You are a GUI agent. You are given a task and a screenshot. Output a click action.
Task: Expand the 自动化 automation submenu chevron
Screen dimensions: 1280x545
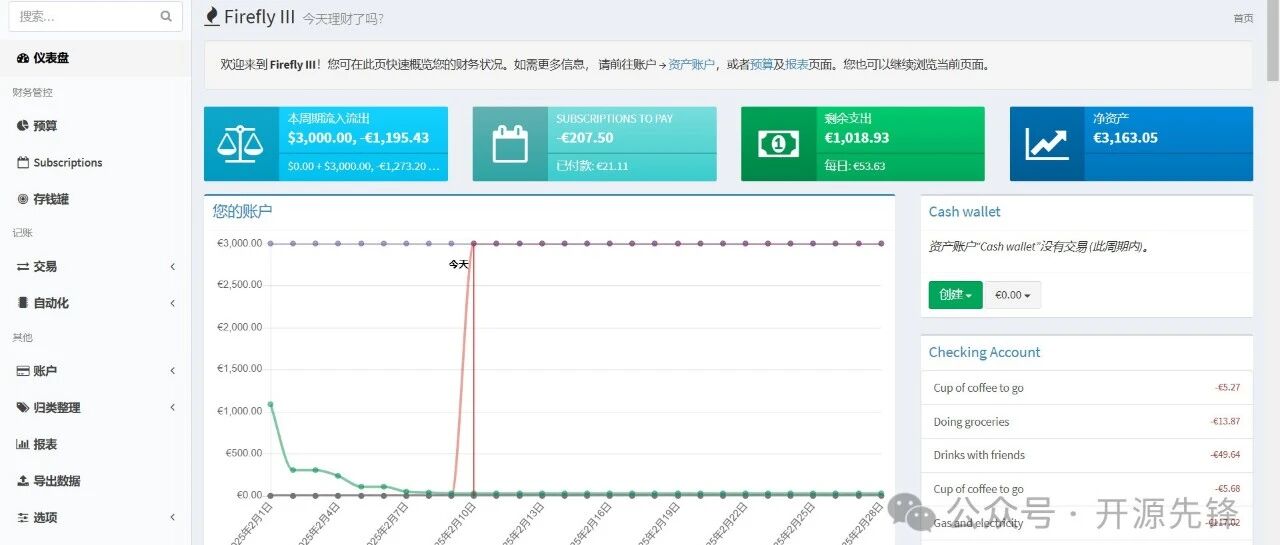pos(173,303)
